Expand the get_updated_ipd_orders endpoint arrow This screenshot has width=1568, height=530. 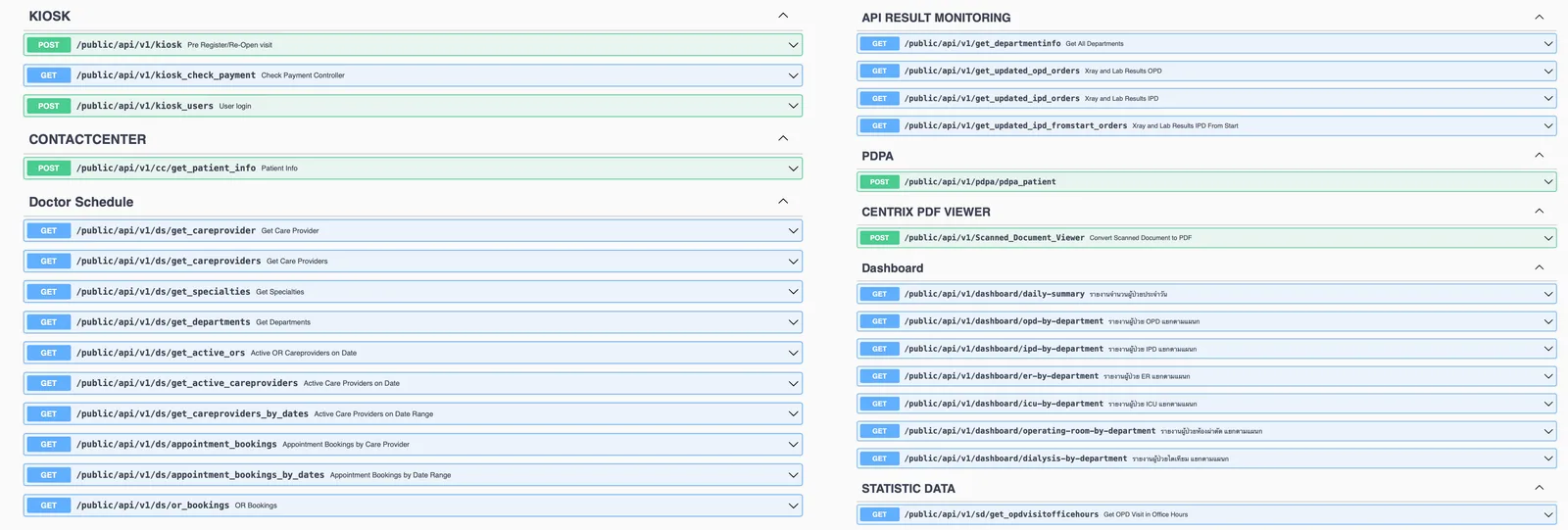pyautogui.click(x=1548, y=99)
